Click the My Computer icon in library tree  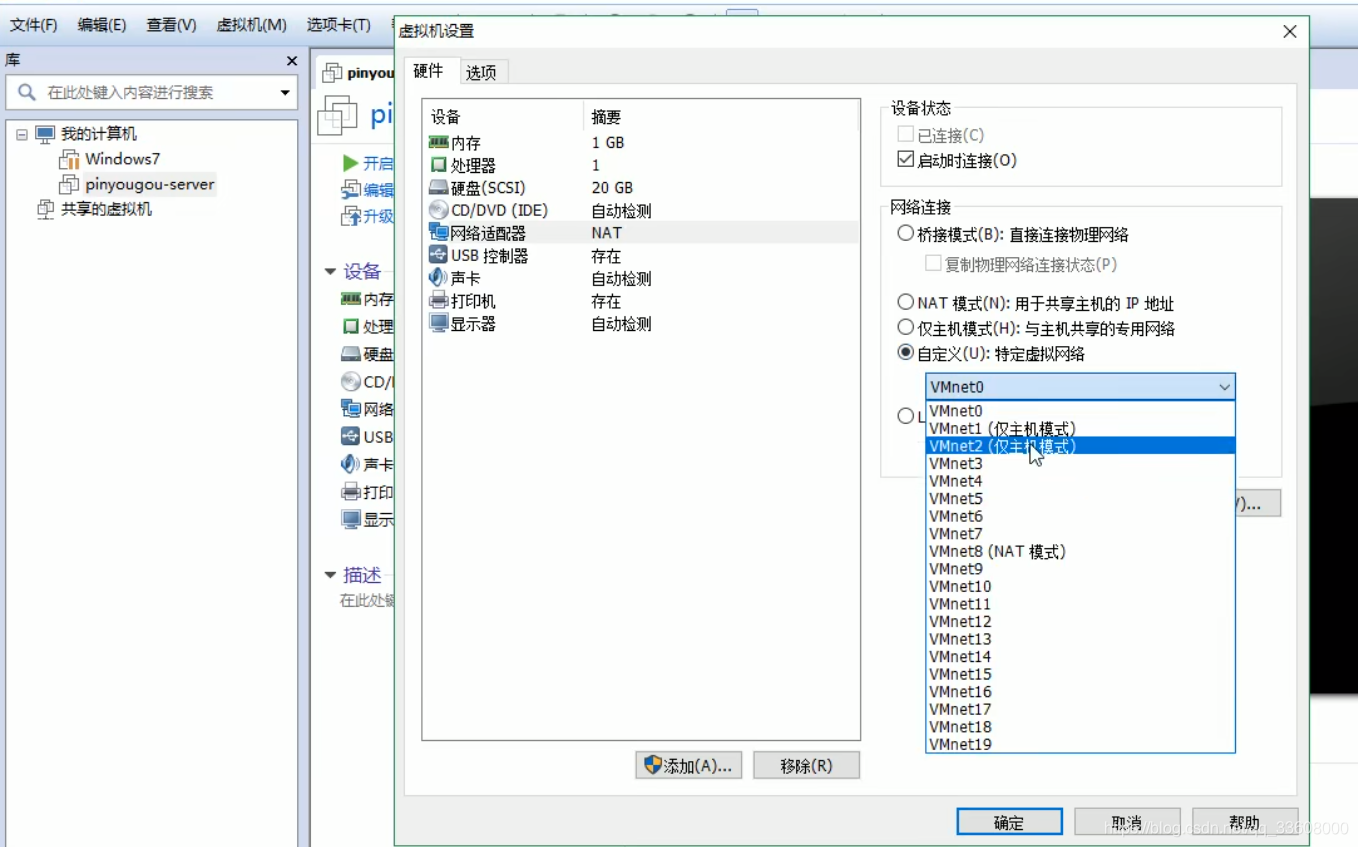coord(45,134)
